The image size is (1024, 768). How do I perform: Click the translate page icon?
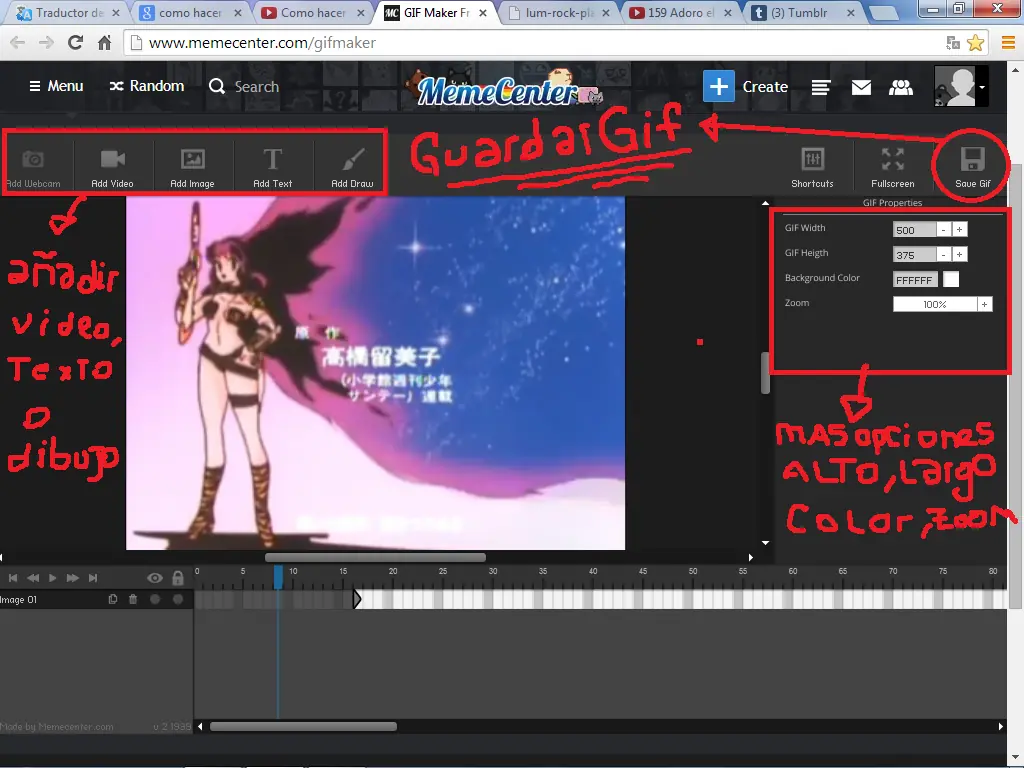pos(953,43)
